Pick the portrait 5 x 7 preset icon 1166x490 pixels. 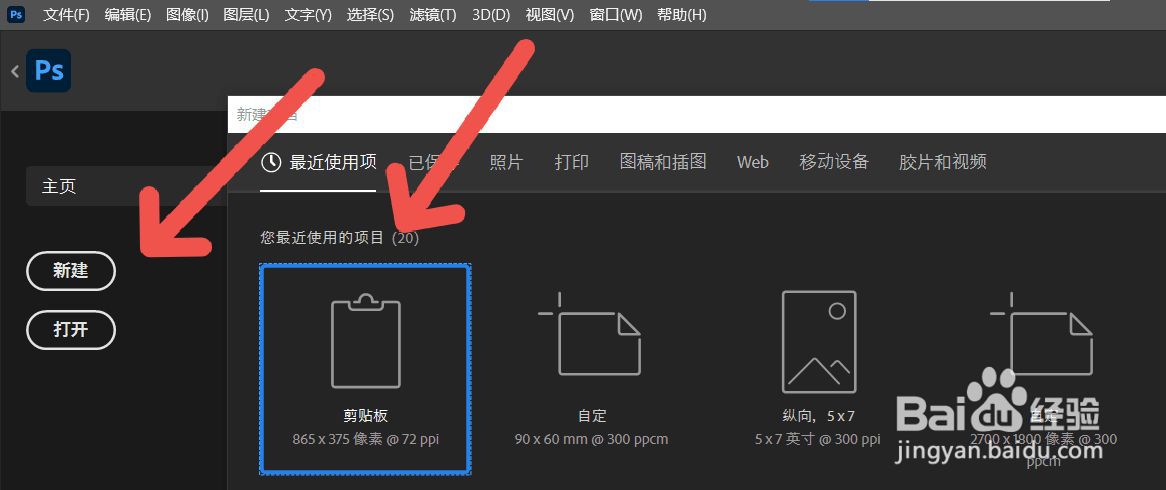(x=819, y=341)
